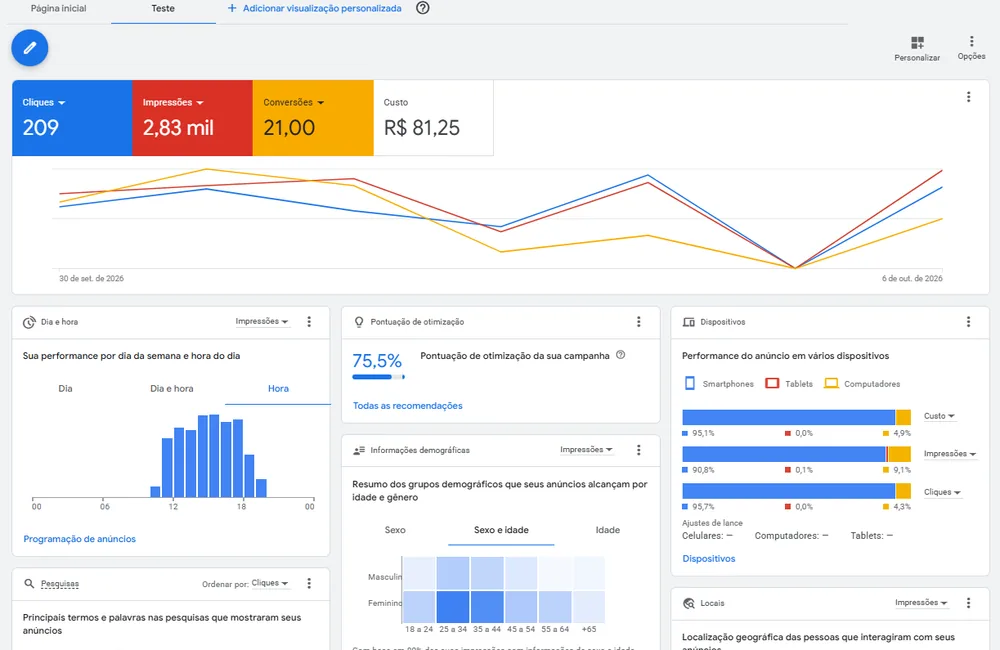Change demographics Impressões dropdown
This screenshot has height=650, width=1000.
tap(586, 450)
